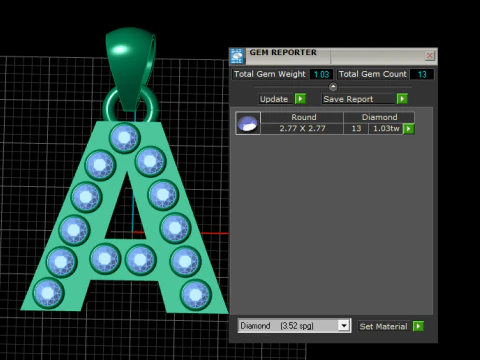Select the round gem thumbnail in report
Screen dimensions: 480x360
(x=248, y=123)
